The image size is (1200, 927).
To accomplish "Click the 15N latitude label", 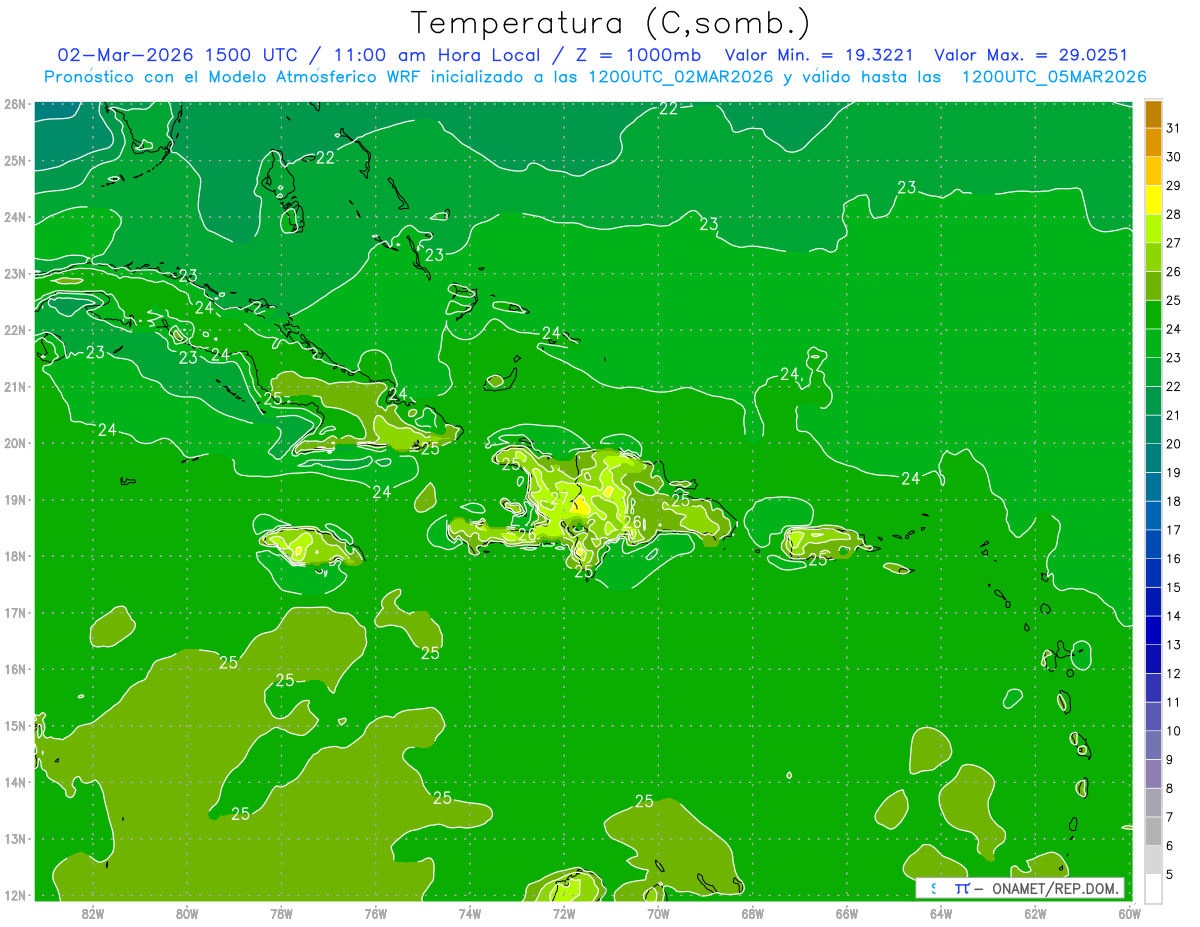I will click(14, 725).
